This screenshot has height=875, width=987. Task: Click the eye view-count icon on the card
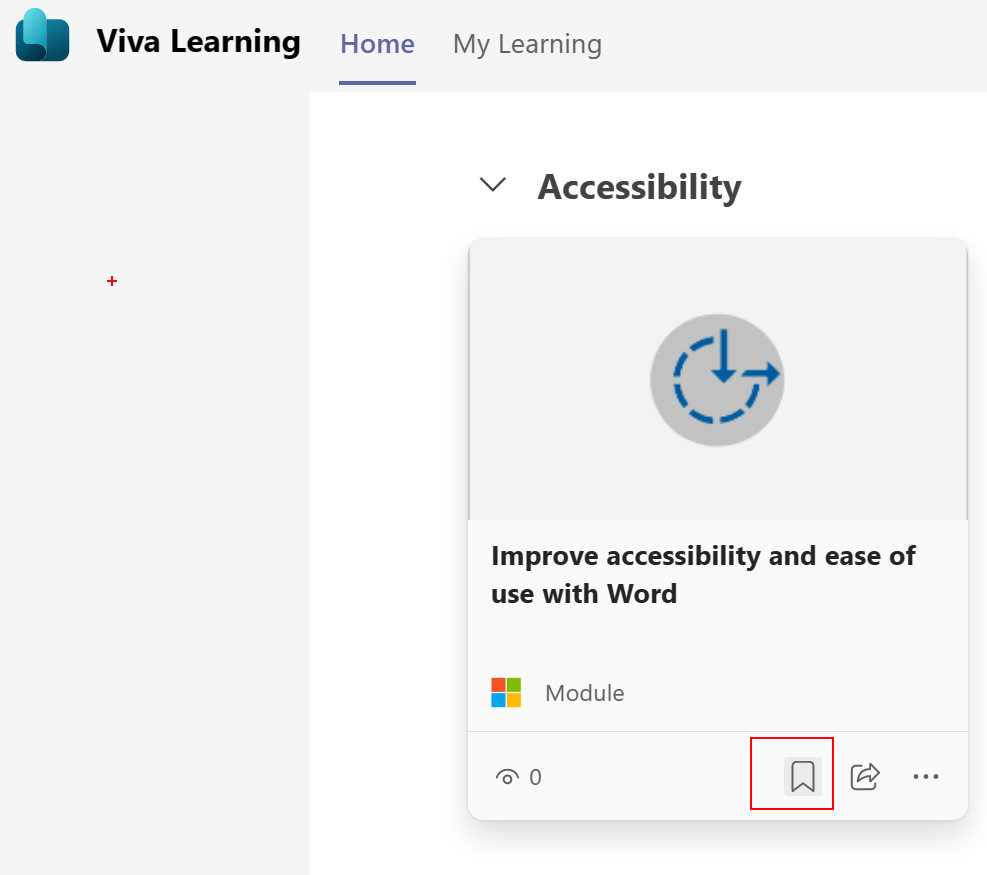pyautogui.click(x=508, y=775)
